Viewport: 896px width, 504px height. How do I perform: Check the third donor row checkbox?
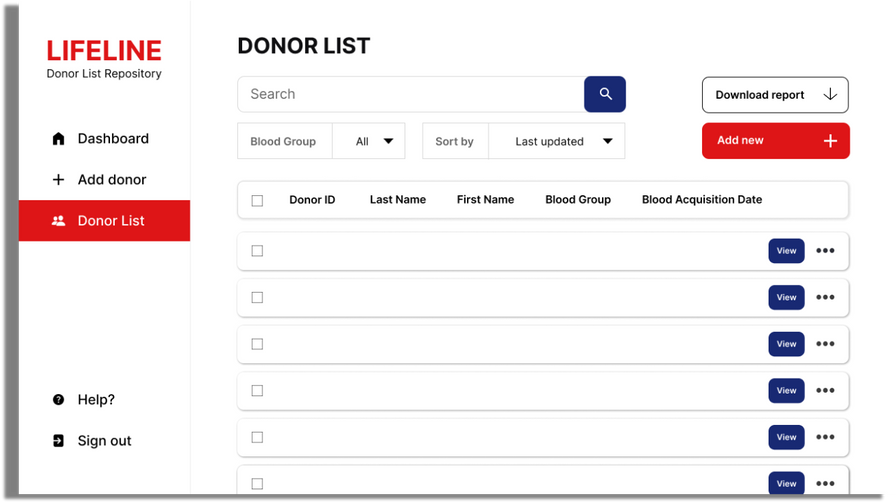257,344
